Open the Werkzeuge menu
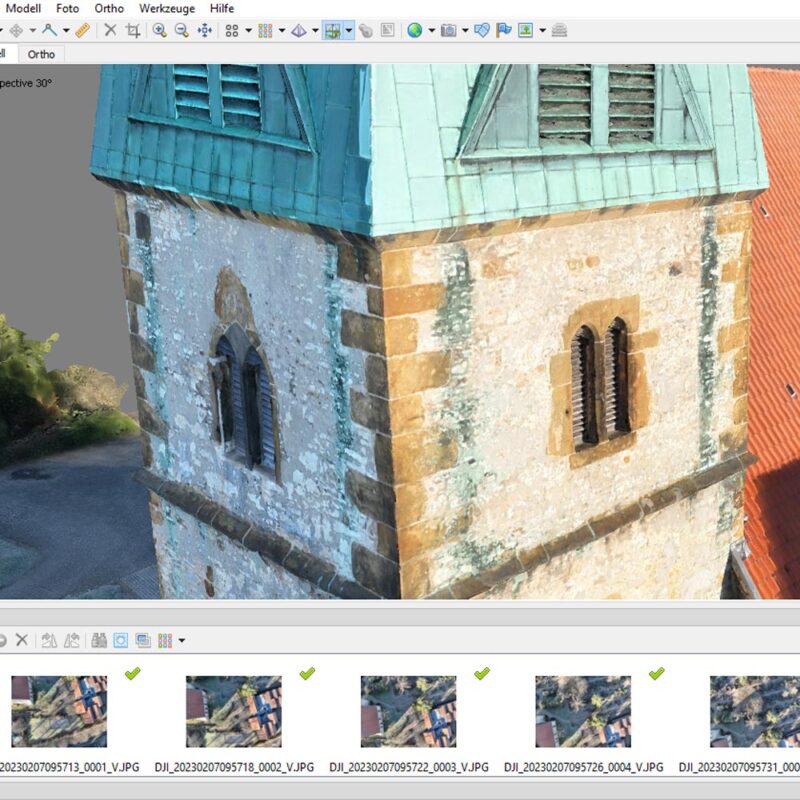 point(167,8)
